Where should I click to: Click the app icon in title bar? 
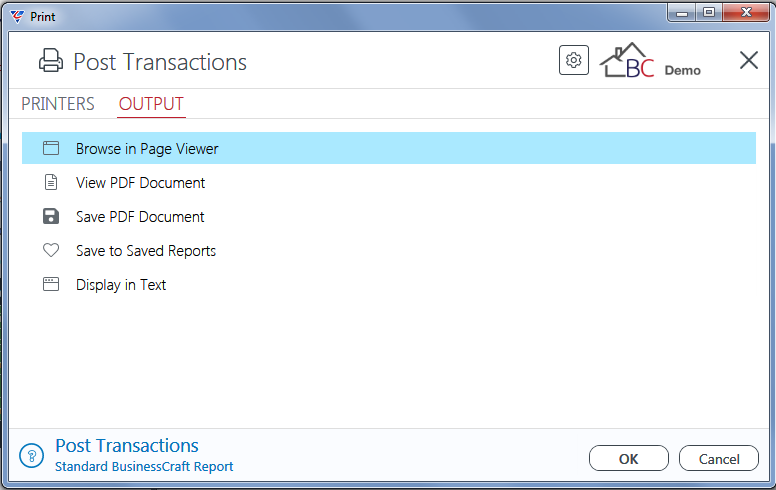click(x=17, y=16)
